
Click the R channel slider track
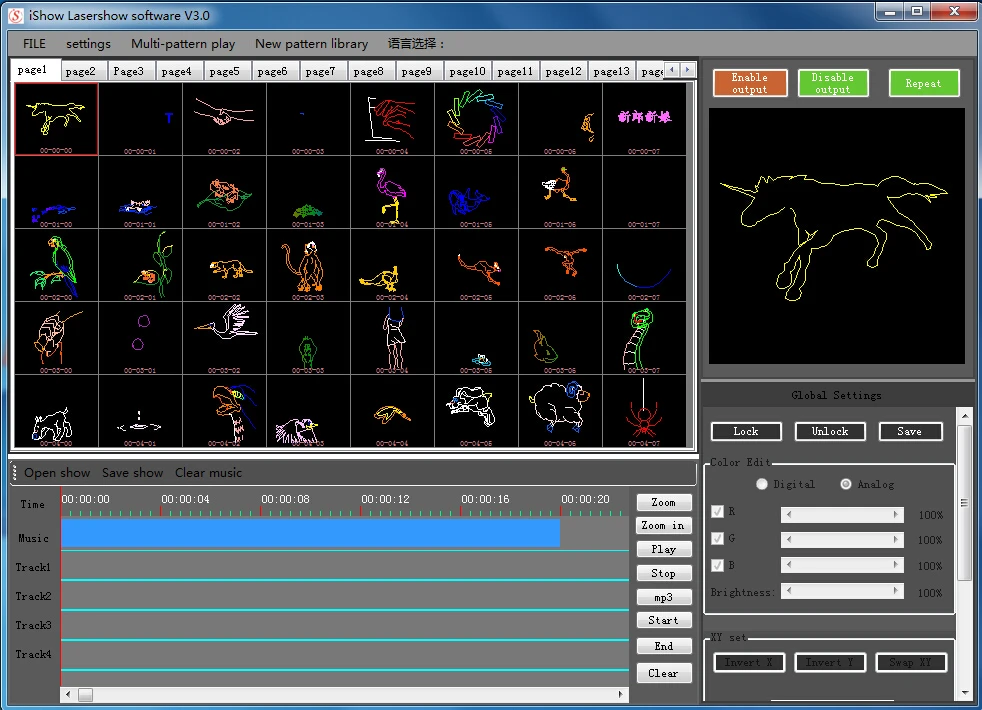pyautogui.click(x=842, y=514)
